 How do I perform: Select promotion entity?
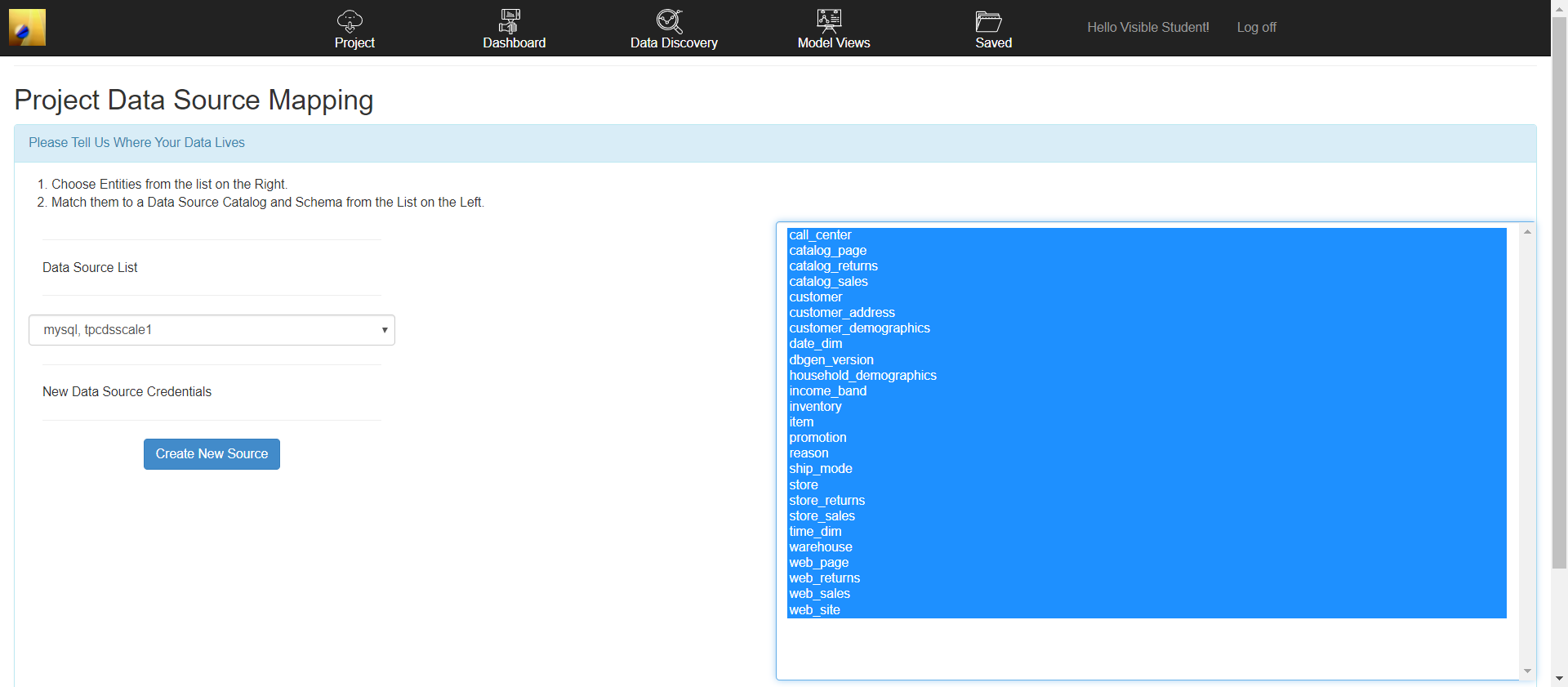(x=1147, y=438)
